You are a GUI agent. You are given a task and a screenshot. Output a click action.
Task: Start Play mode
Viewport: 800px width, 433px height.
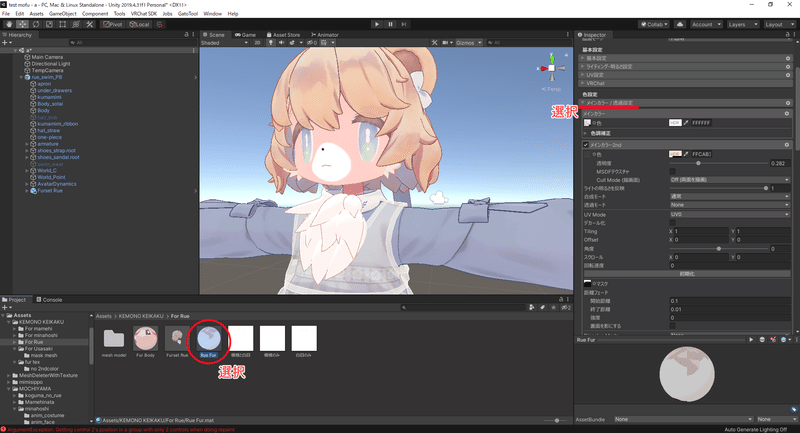pos(377,24)
